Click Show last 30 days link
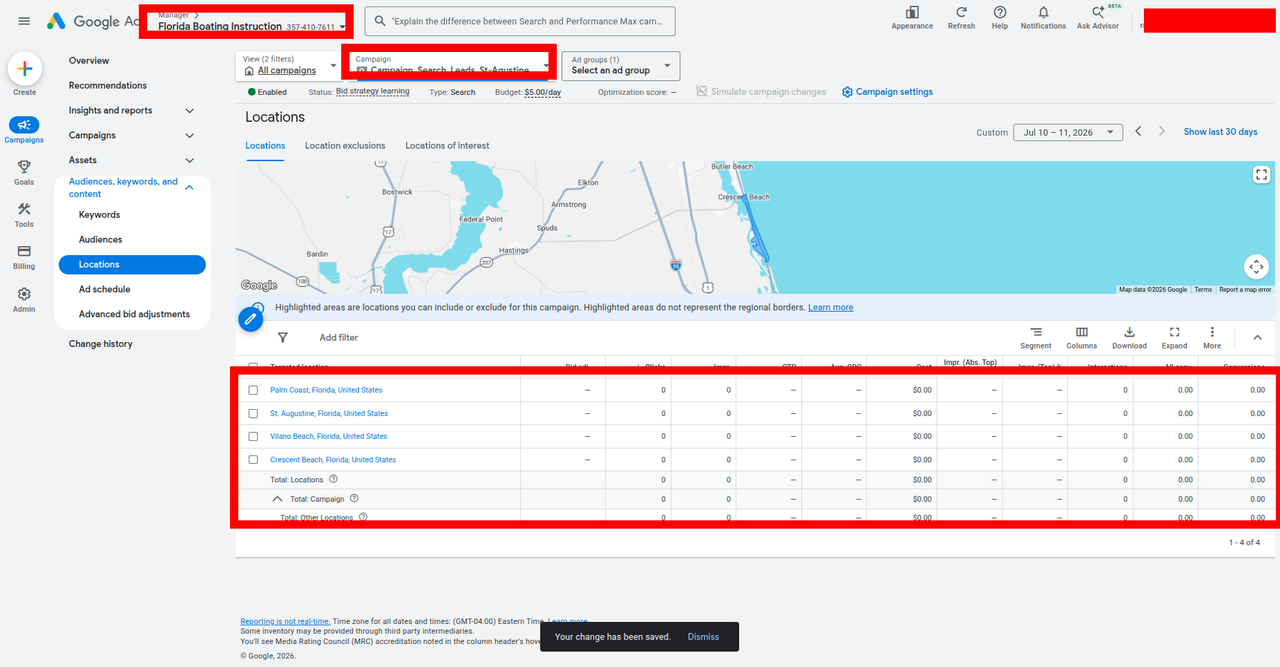1280x667 pixels. pos(1221,132)
